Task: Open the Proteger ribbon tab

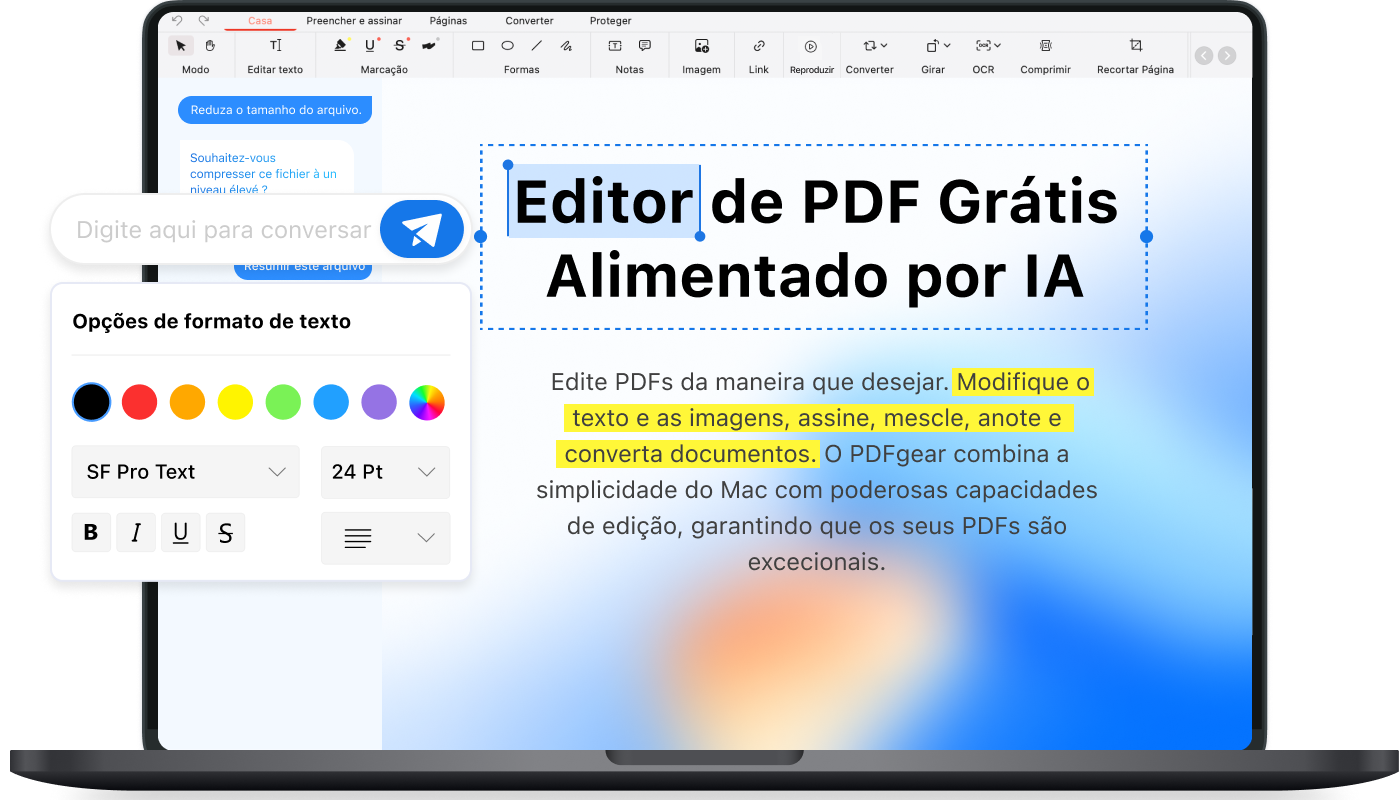Action: 610,20
